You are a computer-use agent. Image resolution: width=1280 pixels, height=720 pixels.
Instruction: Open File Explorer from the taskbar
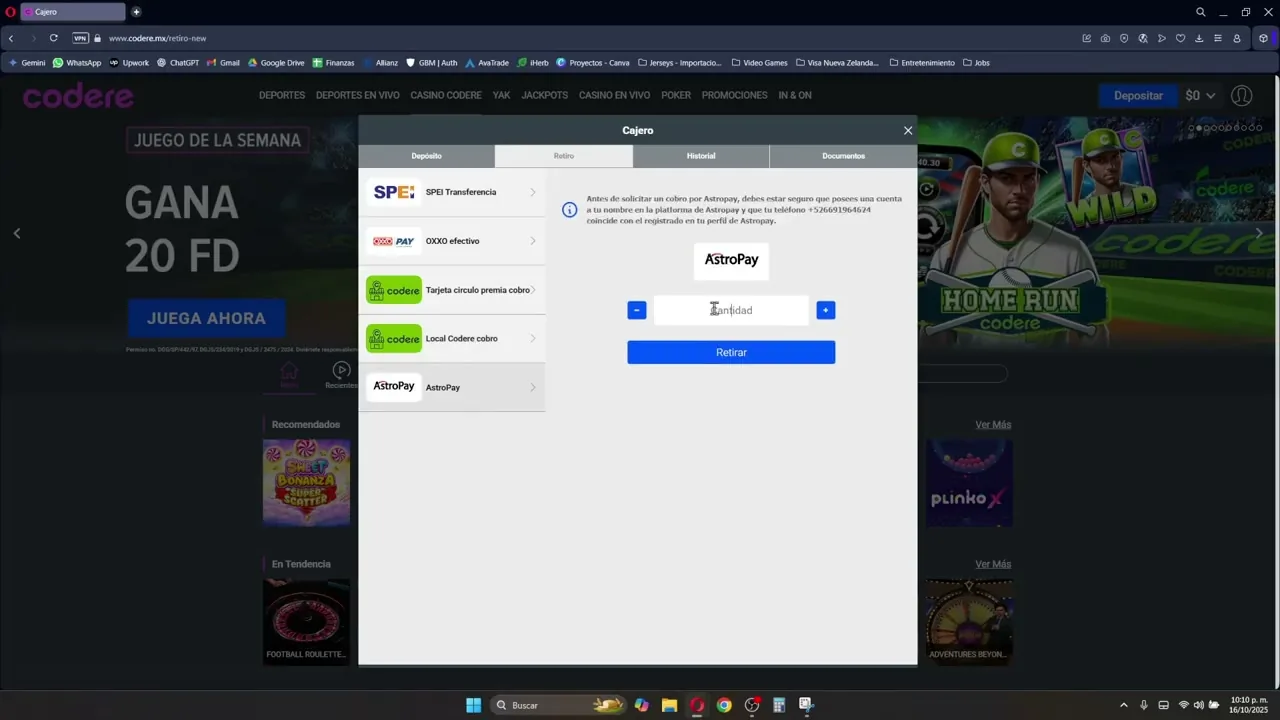pyautogui.click(x=669, y=705)
